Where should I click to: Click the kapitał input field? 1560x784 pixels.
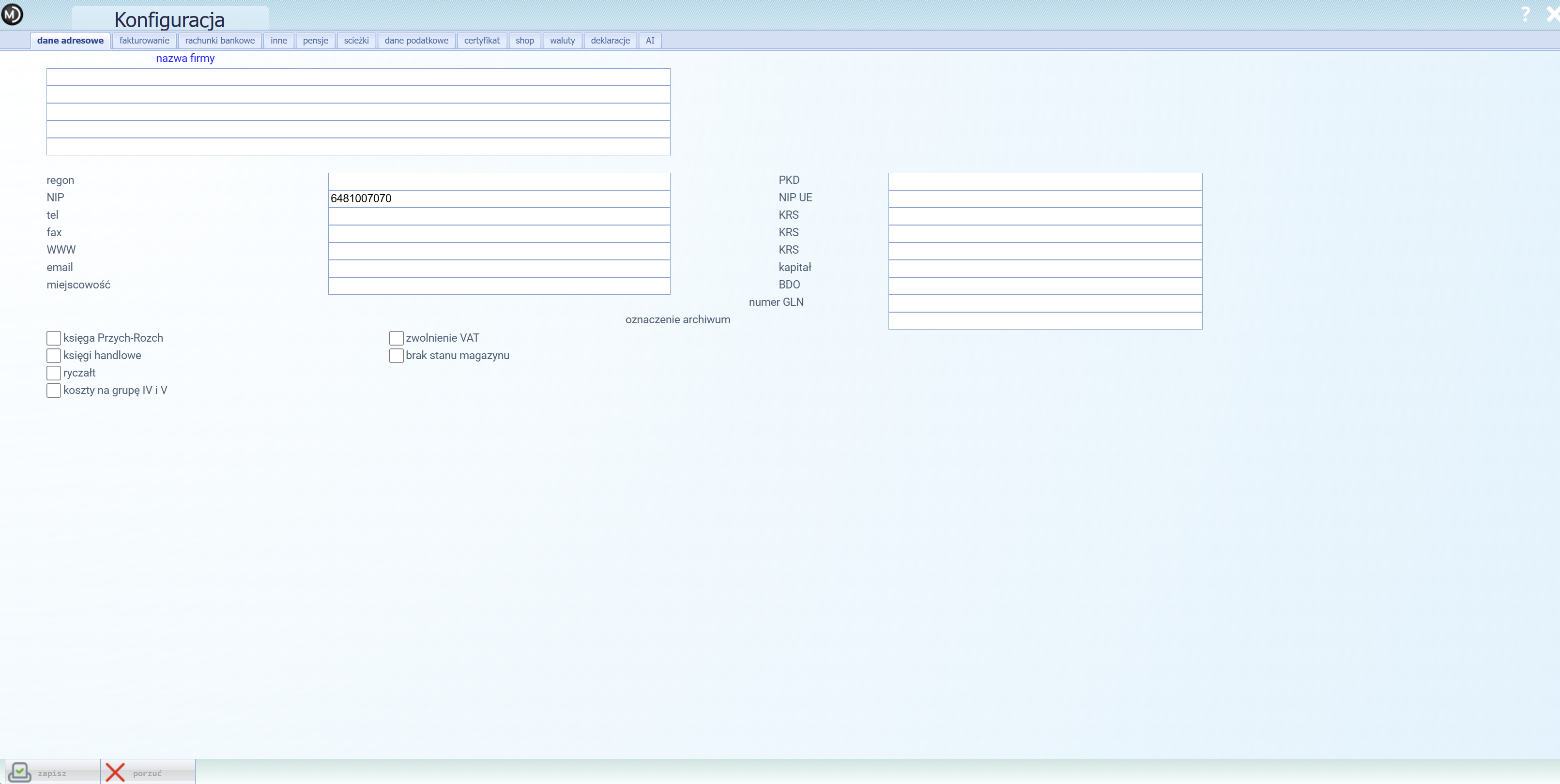coord(1045,268)
